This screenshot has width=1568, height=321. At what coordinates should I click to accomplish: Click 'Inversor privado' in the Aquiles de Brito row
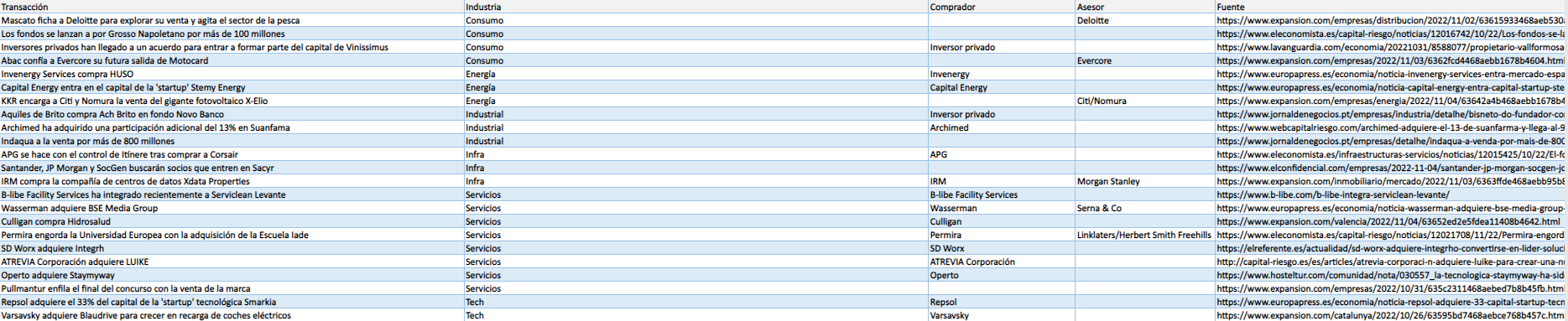click(x=1002, y=114)
